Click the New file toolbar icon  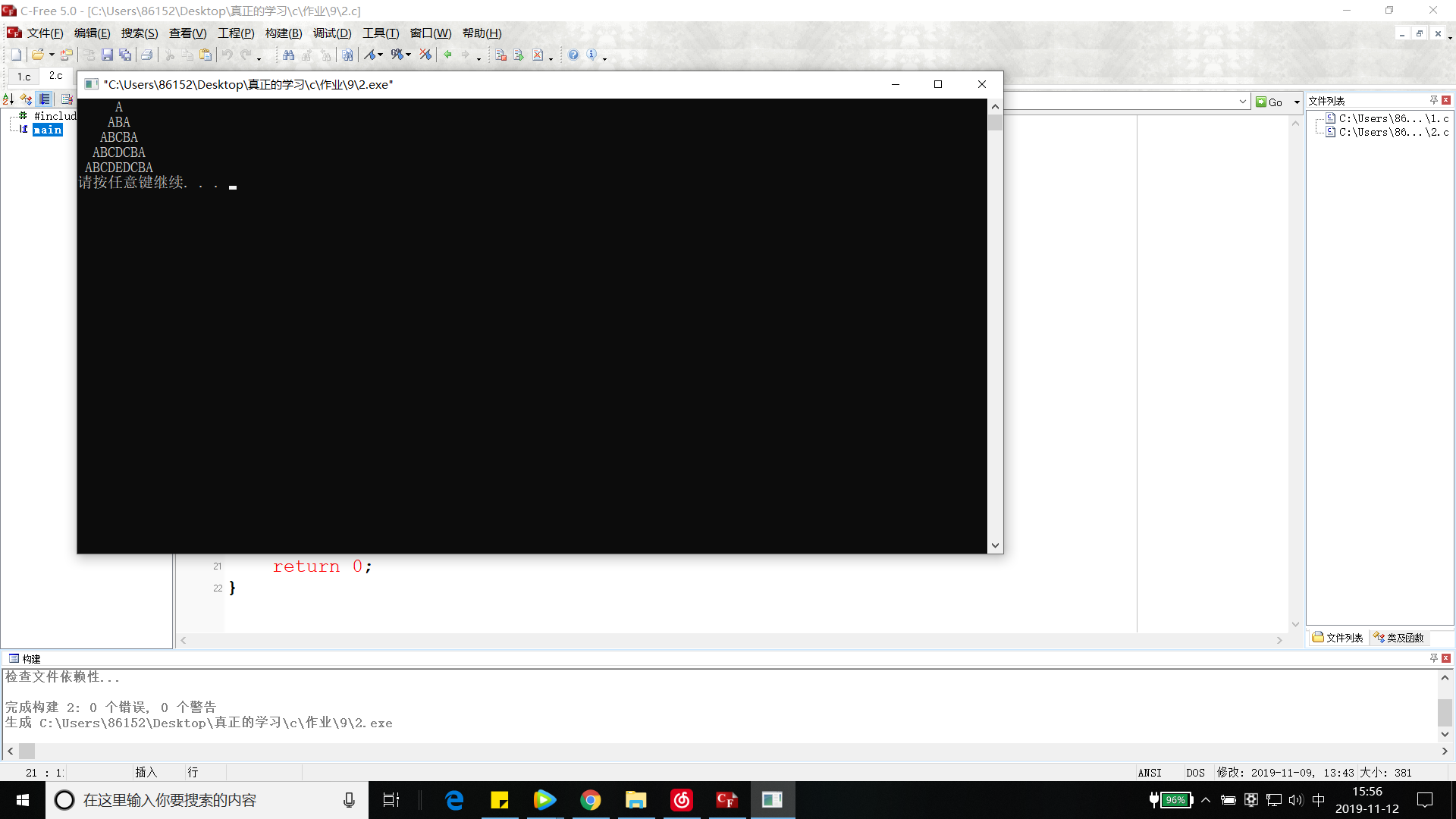point(16,55)
